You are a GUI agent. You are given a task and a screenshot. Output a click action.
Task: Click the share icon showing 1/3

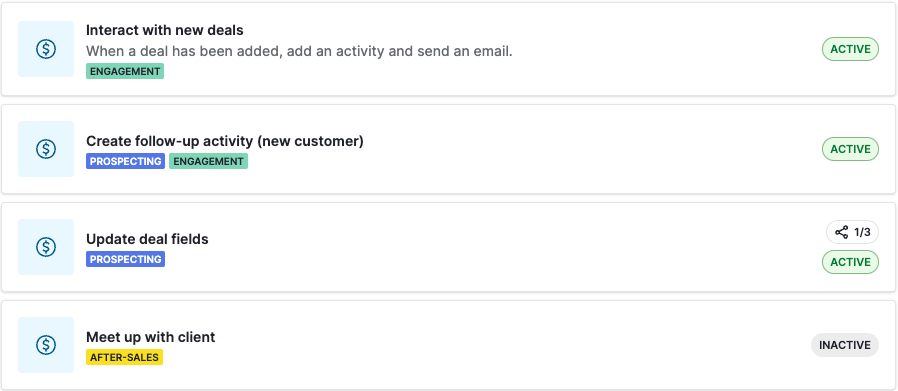(841, 232)
